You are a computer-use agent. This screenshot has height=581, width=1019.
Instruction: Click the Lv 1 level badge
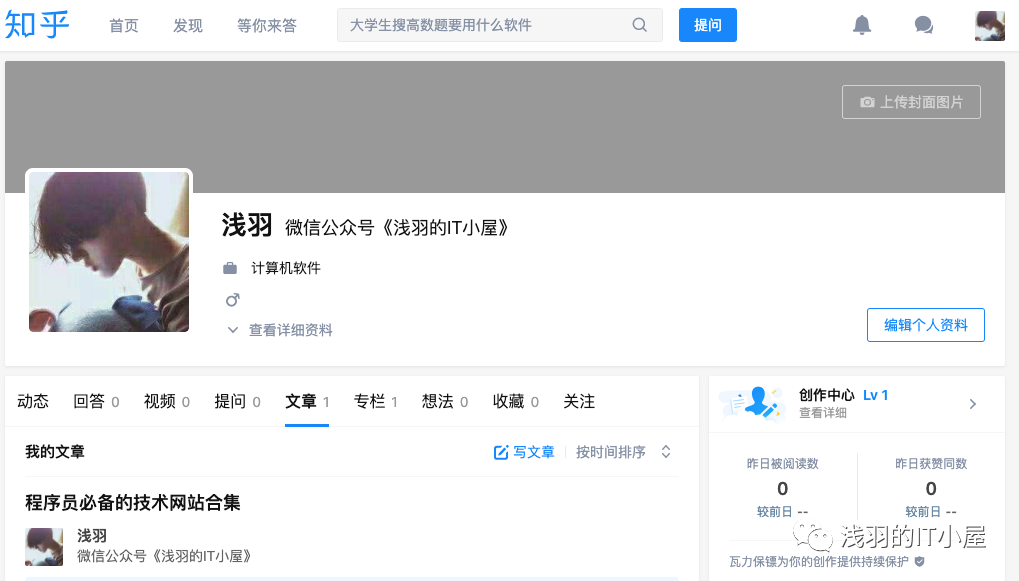pos(875,395)
